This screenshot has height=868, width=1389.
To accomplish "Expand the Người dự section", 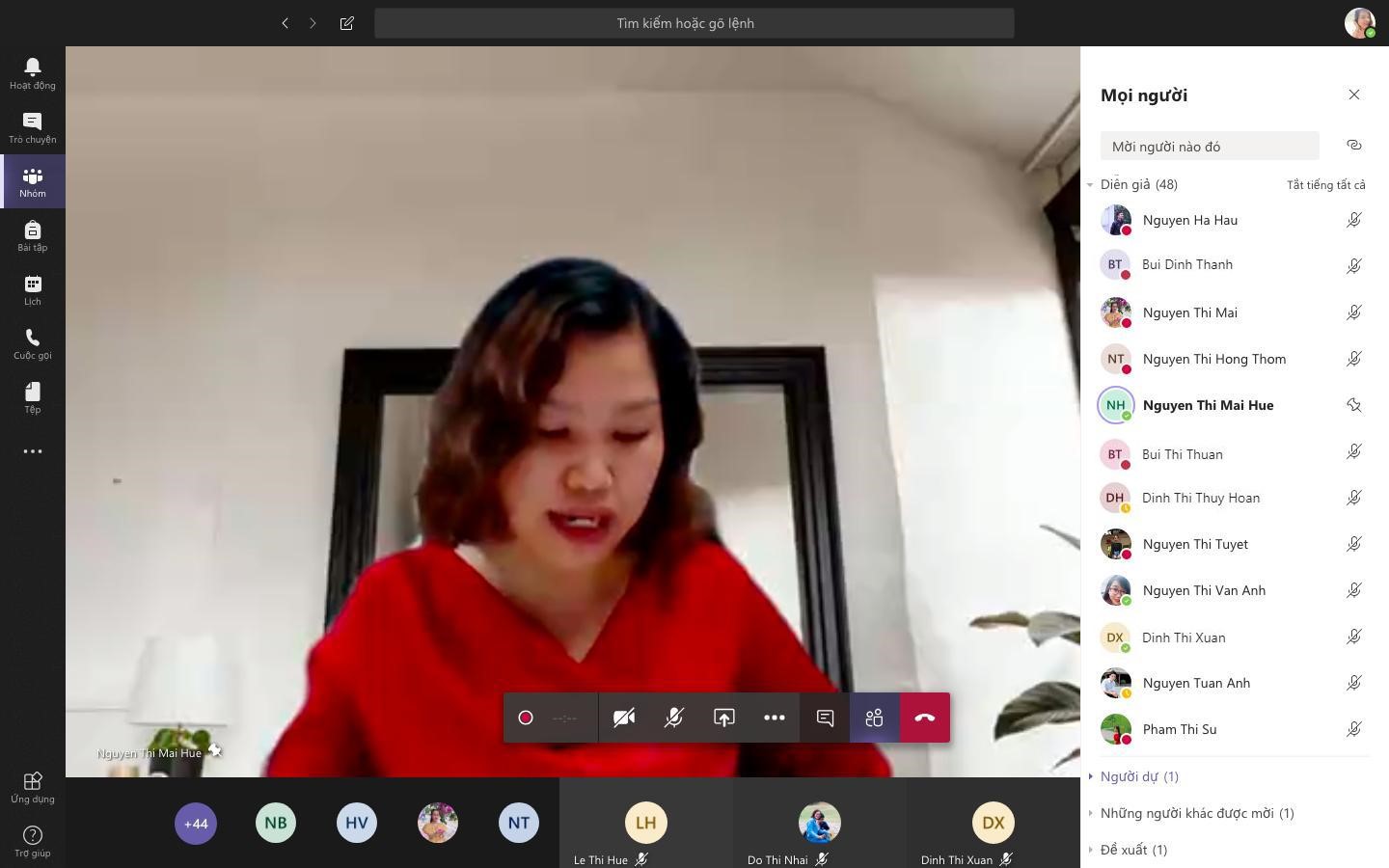I will point(1138,776).
